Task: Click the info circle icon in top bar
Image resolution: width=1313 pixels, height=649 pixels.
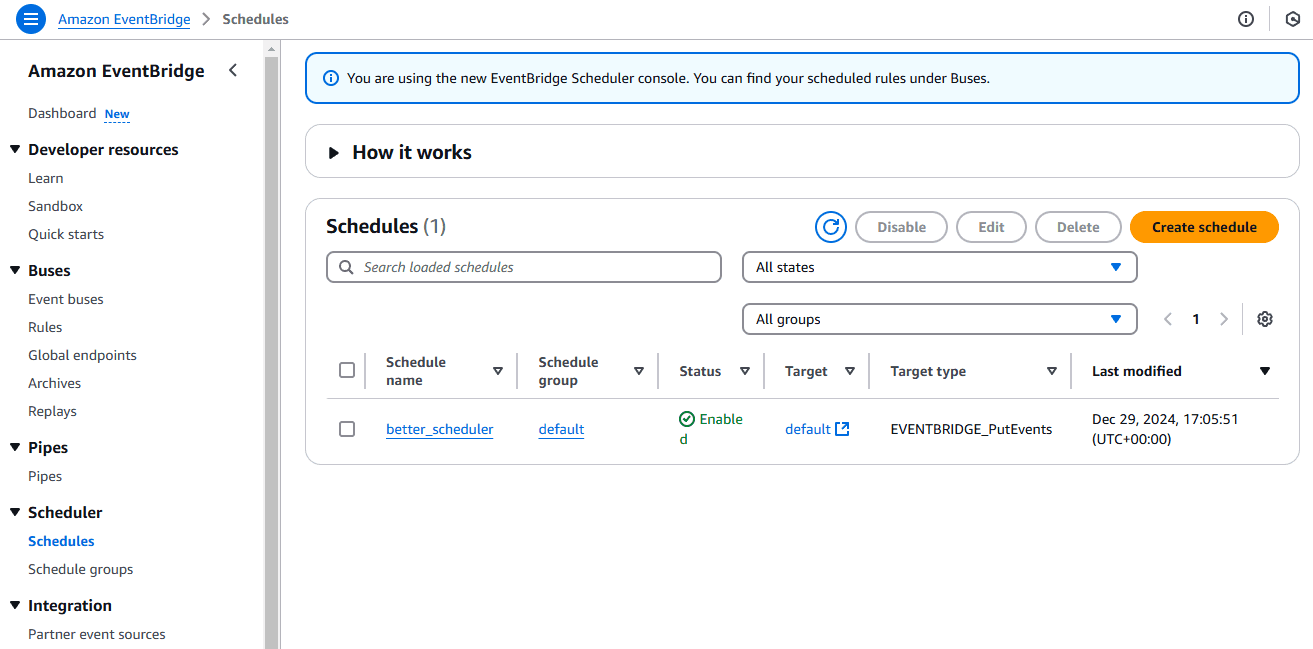Action: click(x=1246, y=19)
